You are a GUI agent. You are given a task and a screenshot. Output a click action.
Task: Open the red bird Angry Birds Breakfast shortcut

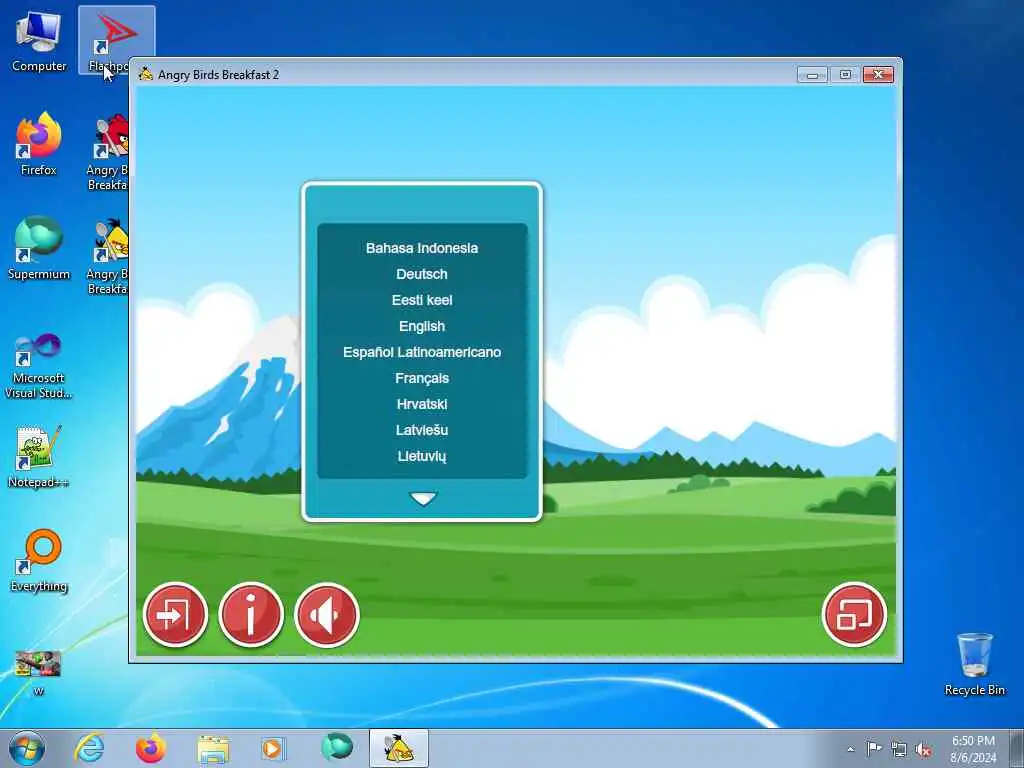[x=108, y=153]
